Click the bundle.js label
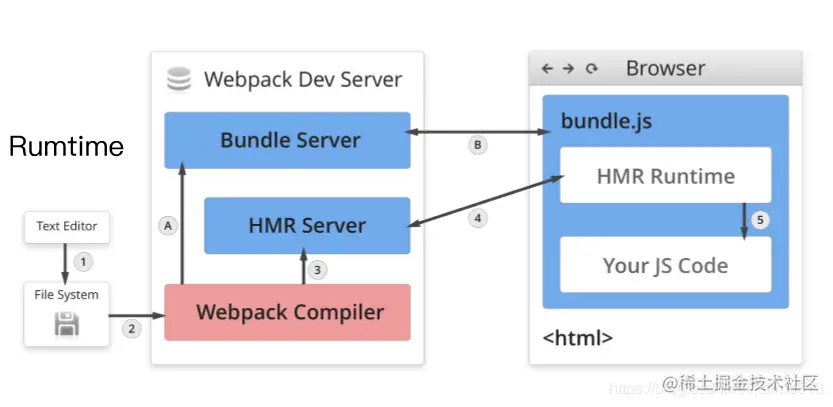 click(x=607, y=122)
